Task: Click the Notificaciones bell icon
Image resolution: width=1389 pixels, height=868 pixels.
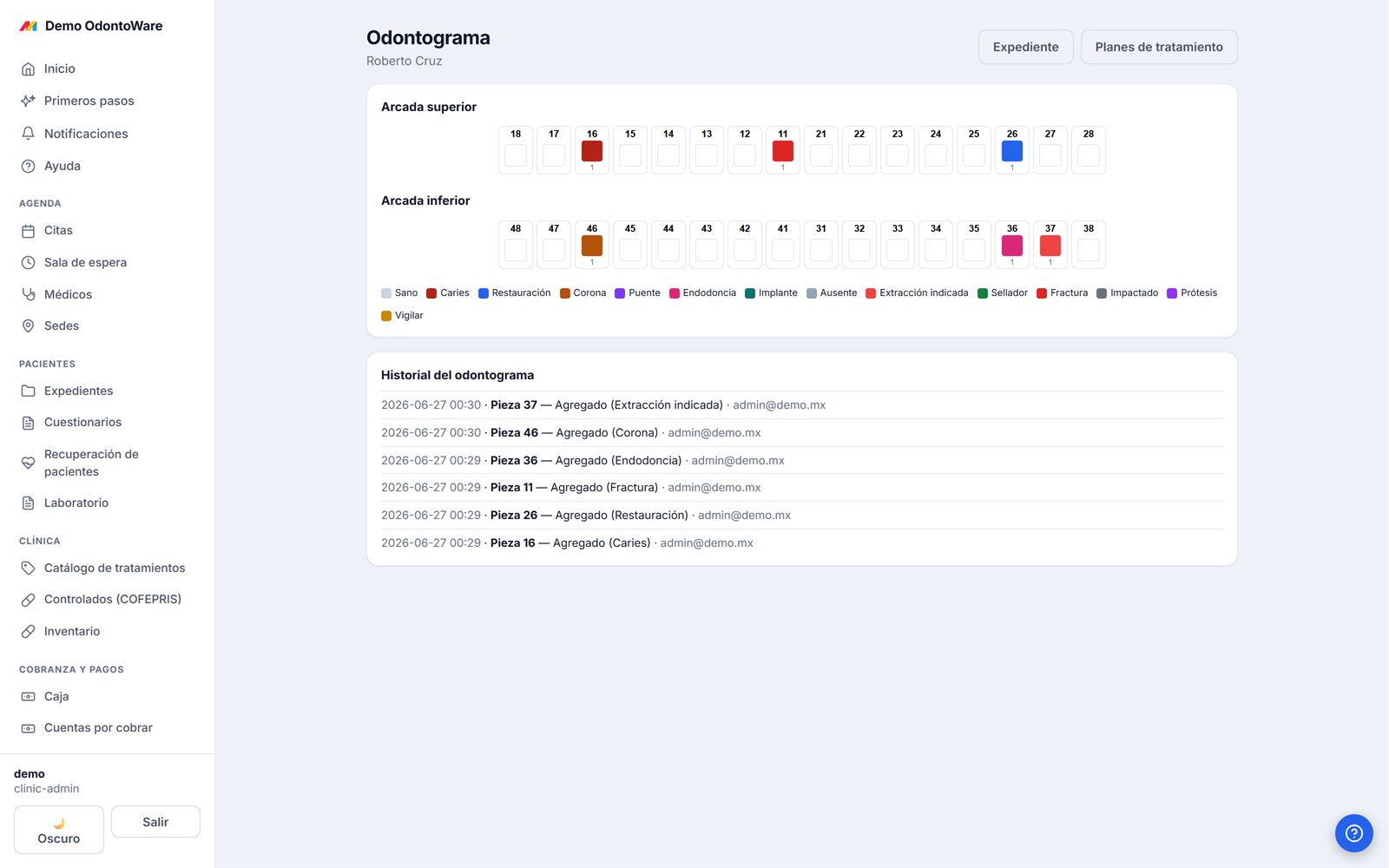Action: tap(28, 134)
